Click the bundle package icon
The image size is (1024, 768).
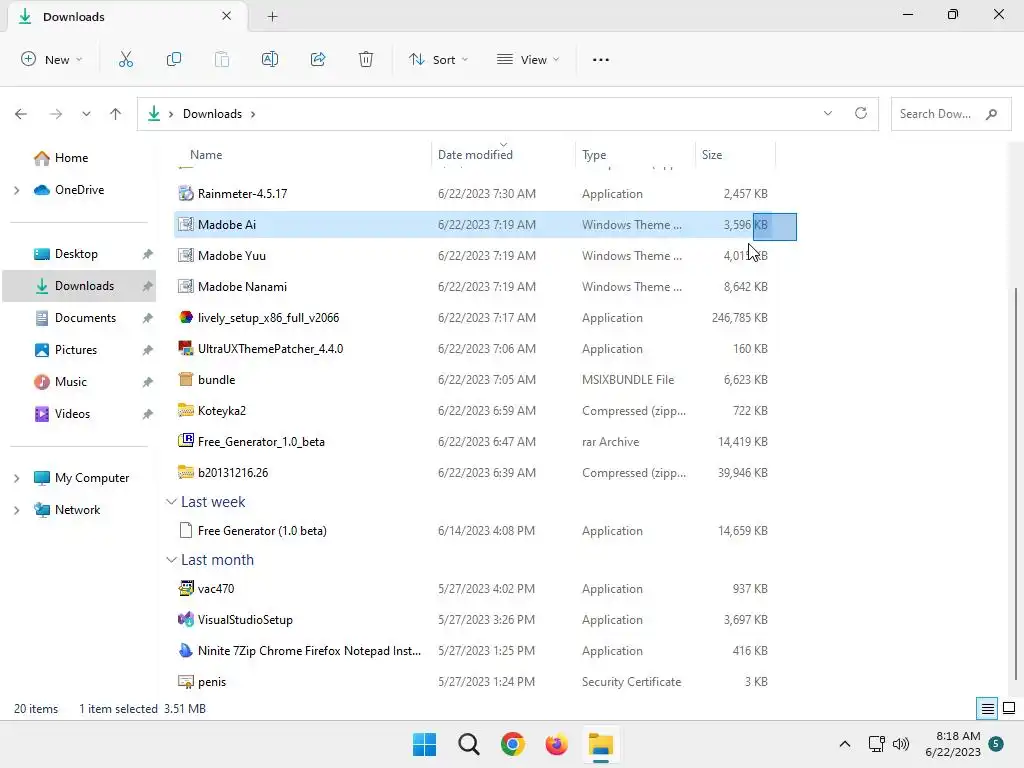[x=186, y=379]
